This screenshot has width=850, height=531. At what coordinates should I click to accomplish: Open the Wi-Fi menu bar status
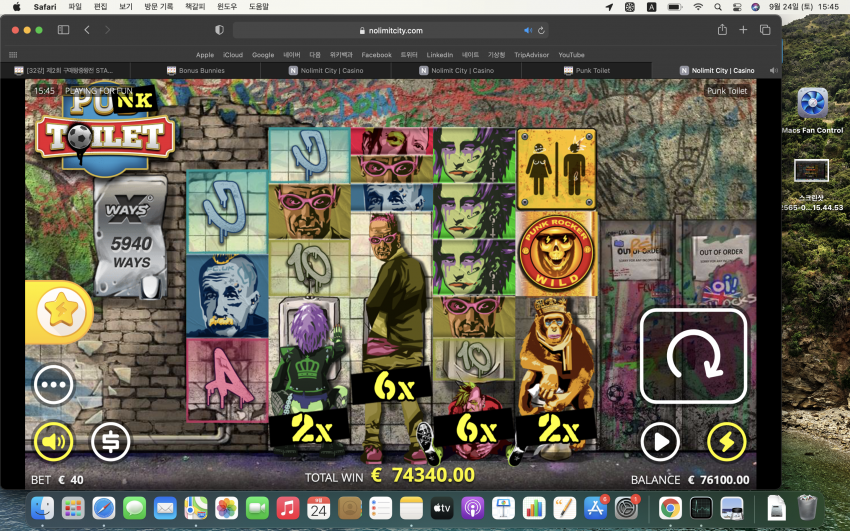[x=698, y=7]
